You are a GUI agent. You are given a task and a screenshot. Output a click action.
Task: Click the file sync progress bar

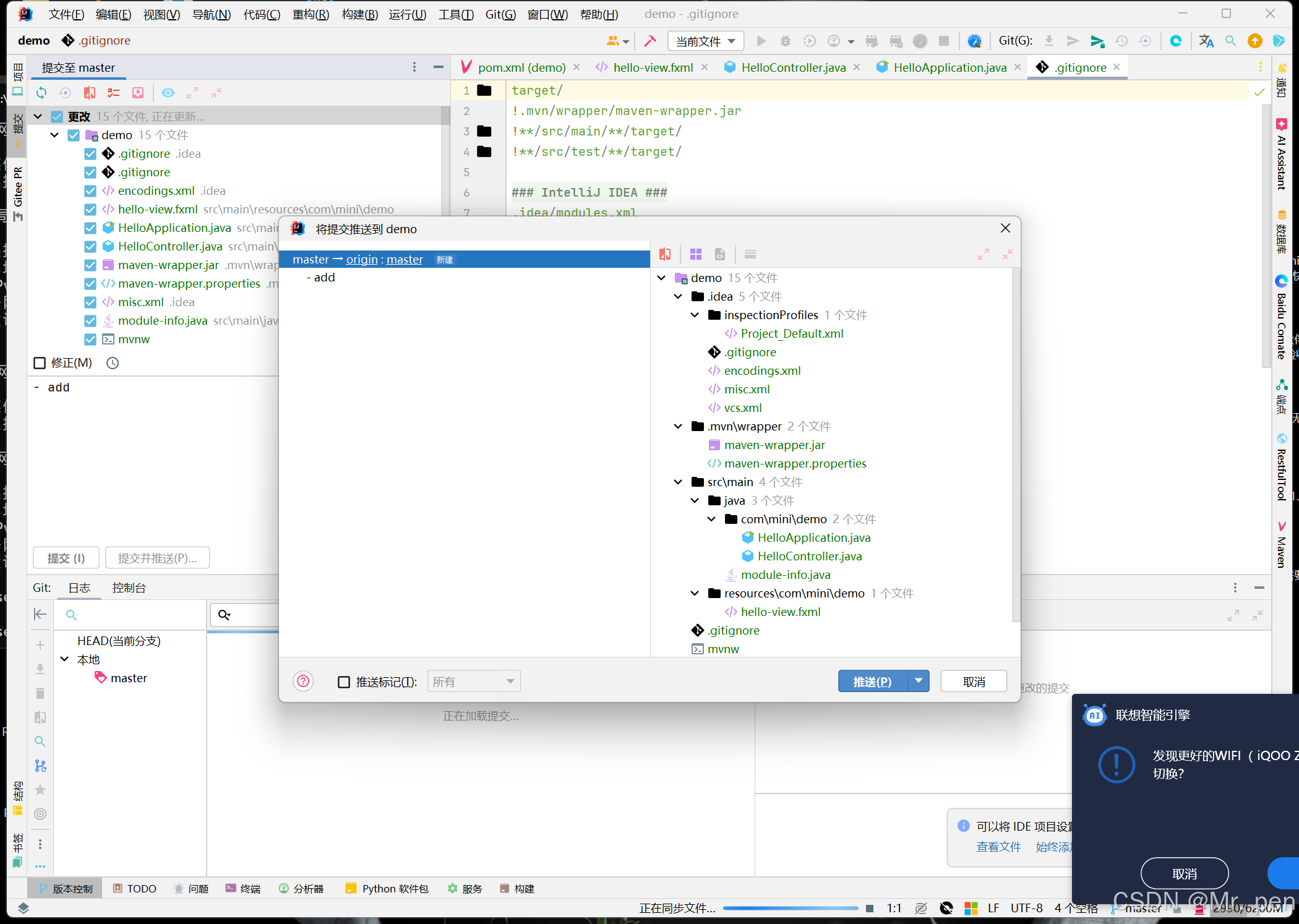click(790, 908)
